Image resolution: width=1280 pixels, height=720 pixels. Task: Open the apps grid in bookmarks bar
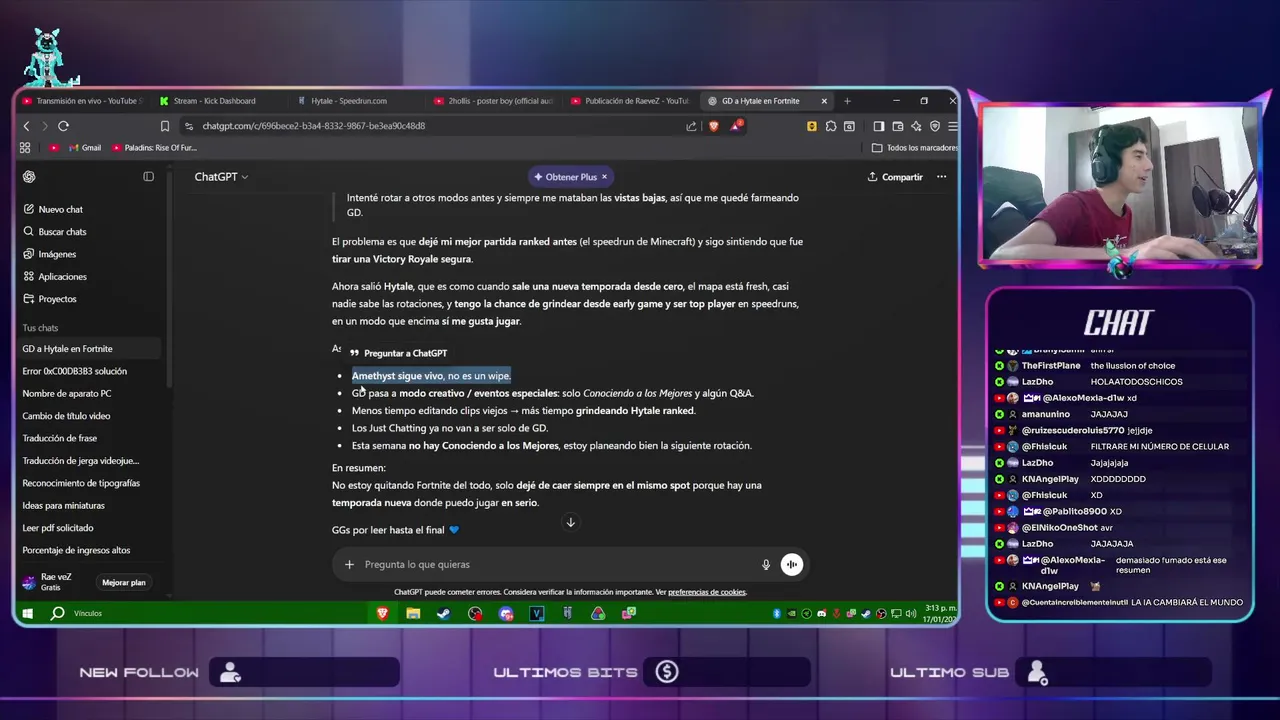tap(25, 148)
